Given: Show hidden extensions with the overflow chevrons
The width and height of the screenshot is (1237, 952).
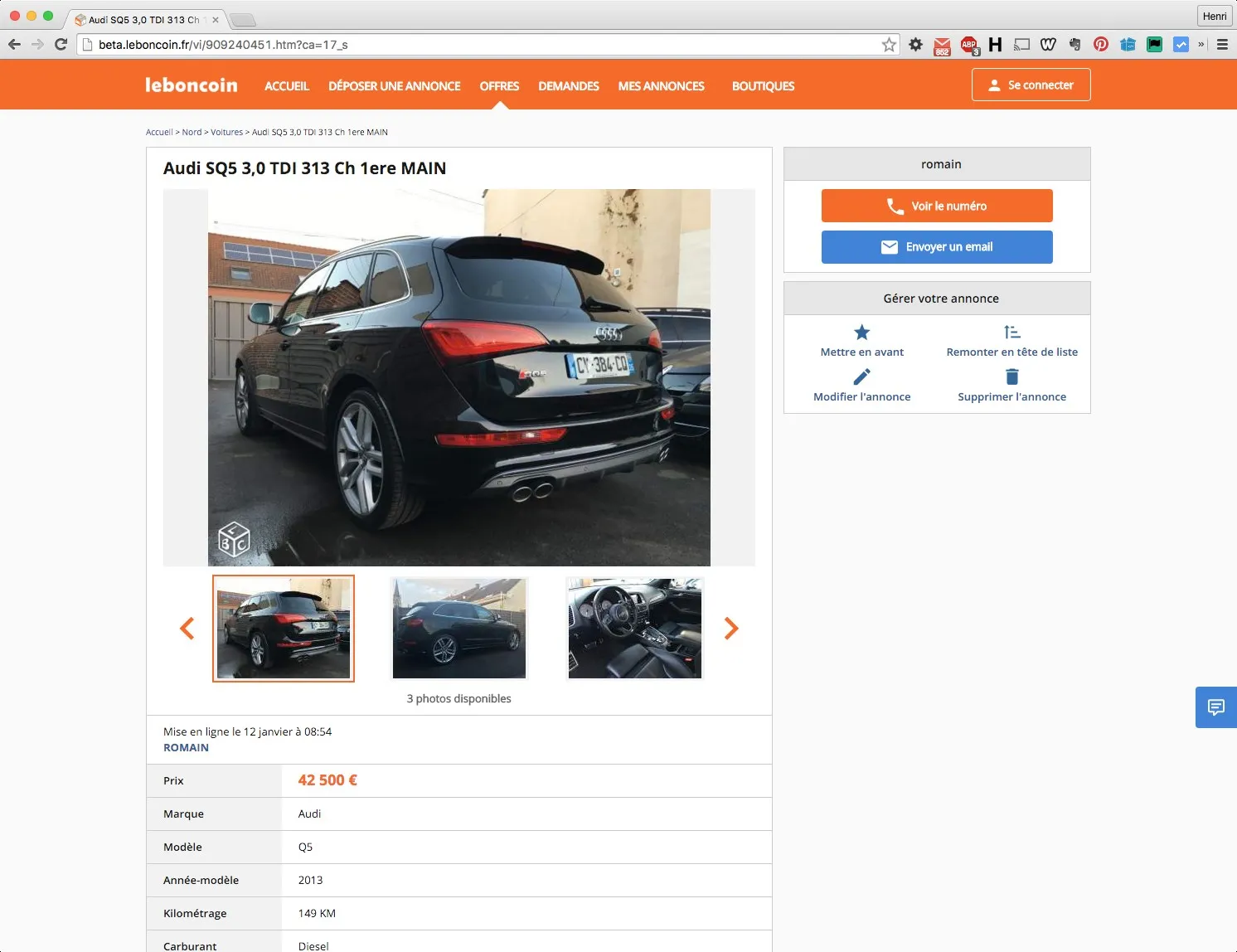Looking at the screenshot, I should 1201,45.
